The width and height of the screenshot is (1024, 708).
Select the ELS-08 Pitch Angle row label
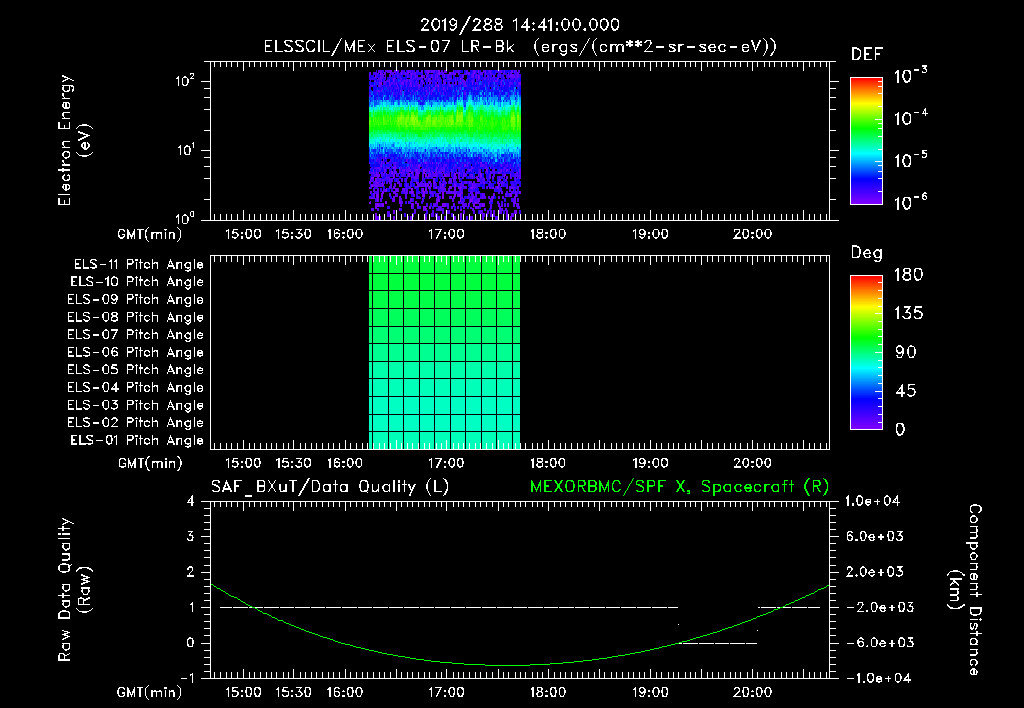(136, 317)
